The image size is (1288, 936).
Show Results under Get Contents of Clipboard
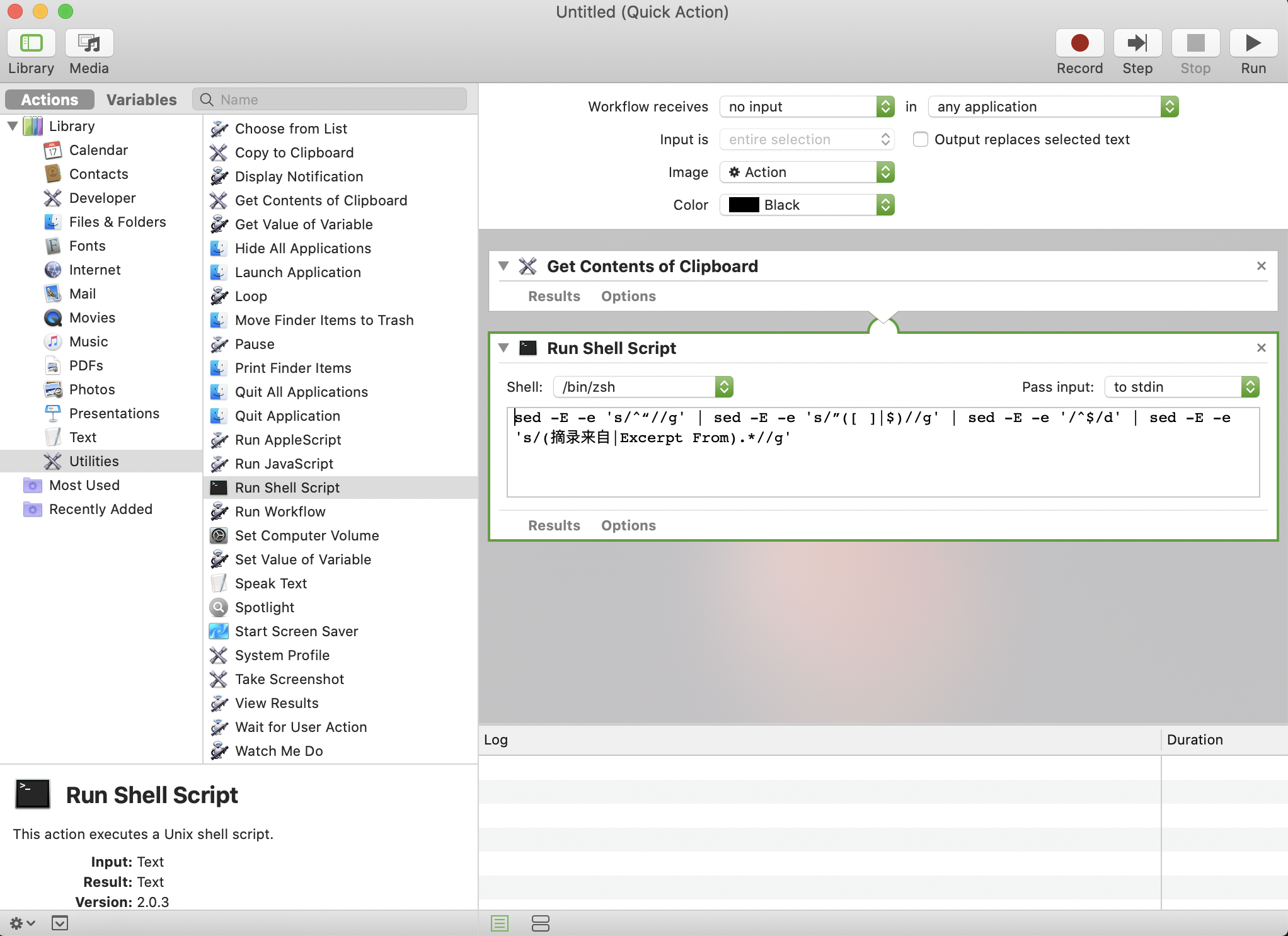click(x=553, y=296)
